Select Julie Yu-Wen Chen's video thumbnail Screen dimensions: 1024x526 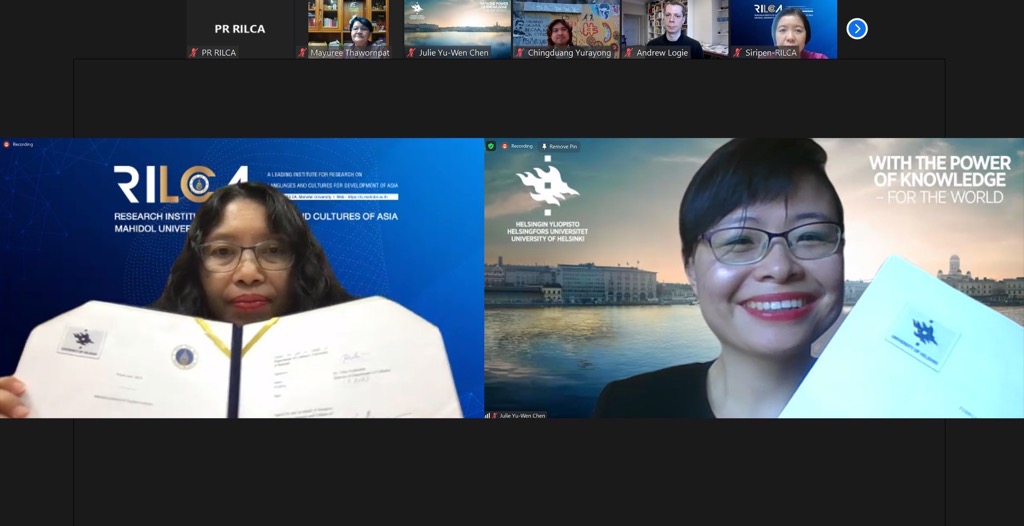(x=457, y=29)
